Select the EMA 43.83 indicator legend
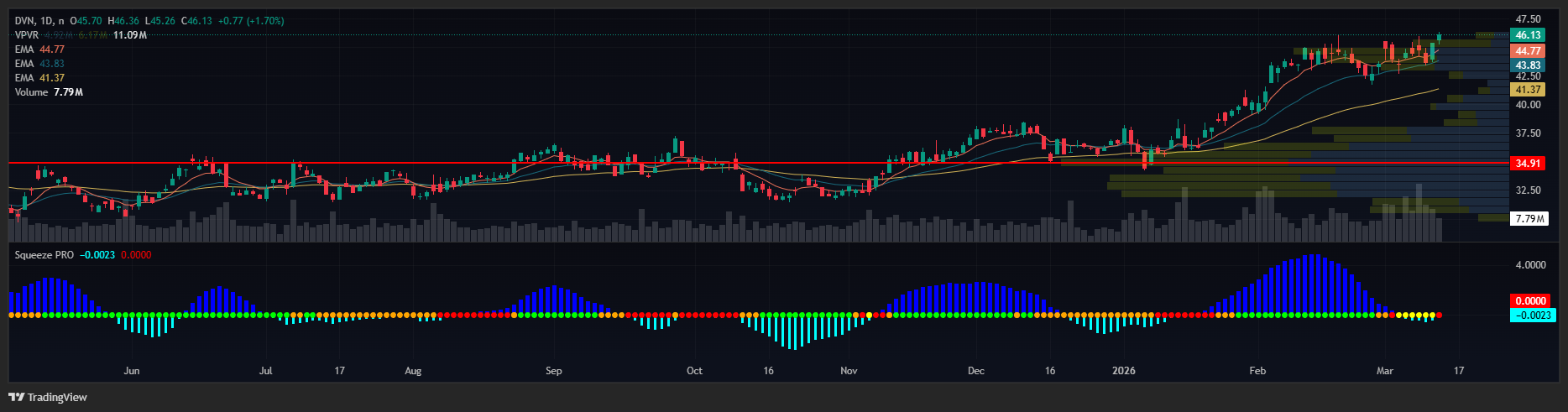Screen dimensions: 1568x412 click(x=39, y=64)
